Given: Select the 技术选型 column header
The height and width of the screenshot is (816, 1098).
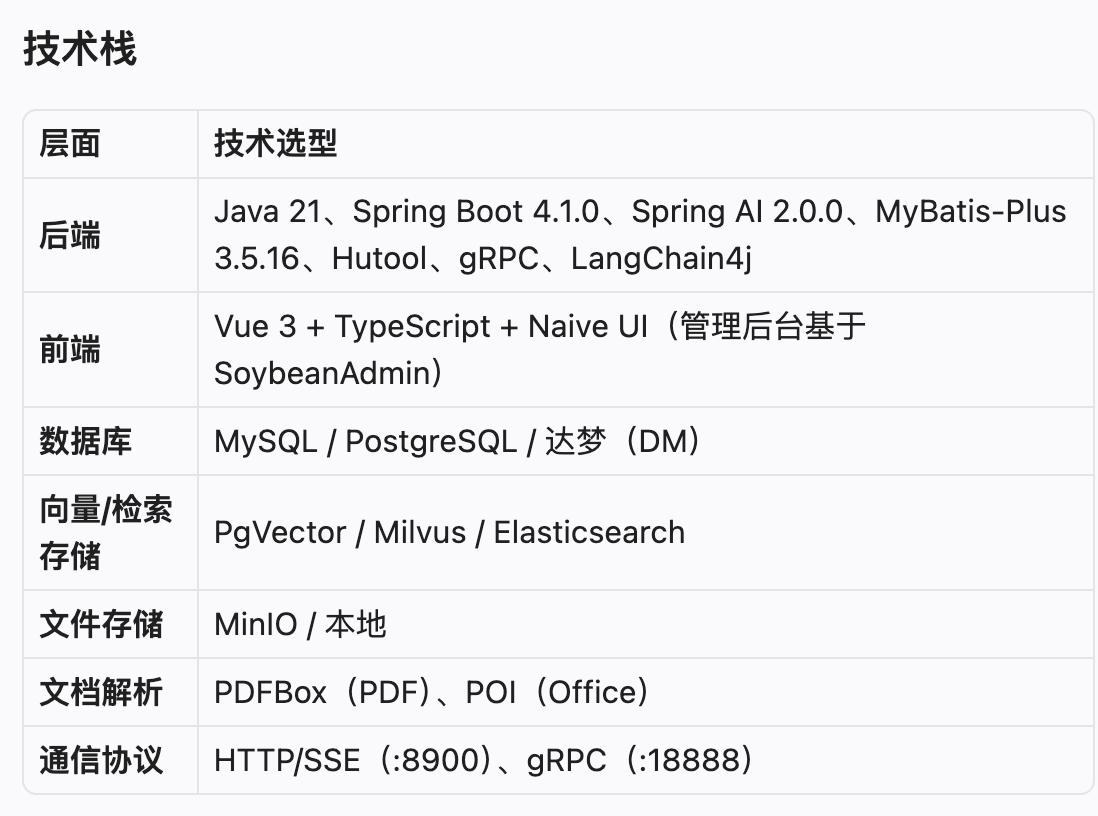Looking at the screenshot, I should pos(275,144).
